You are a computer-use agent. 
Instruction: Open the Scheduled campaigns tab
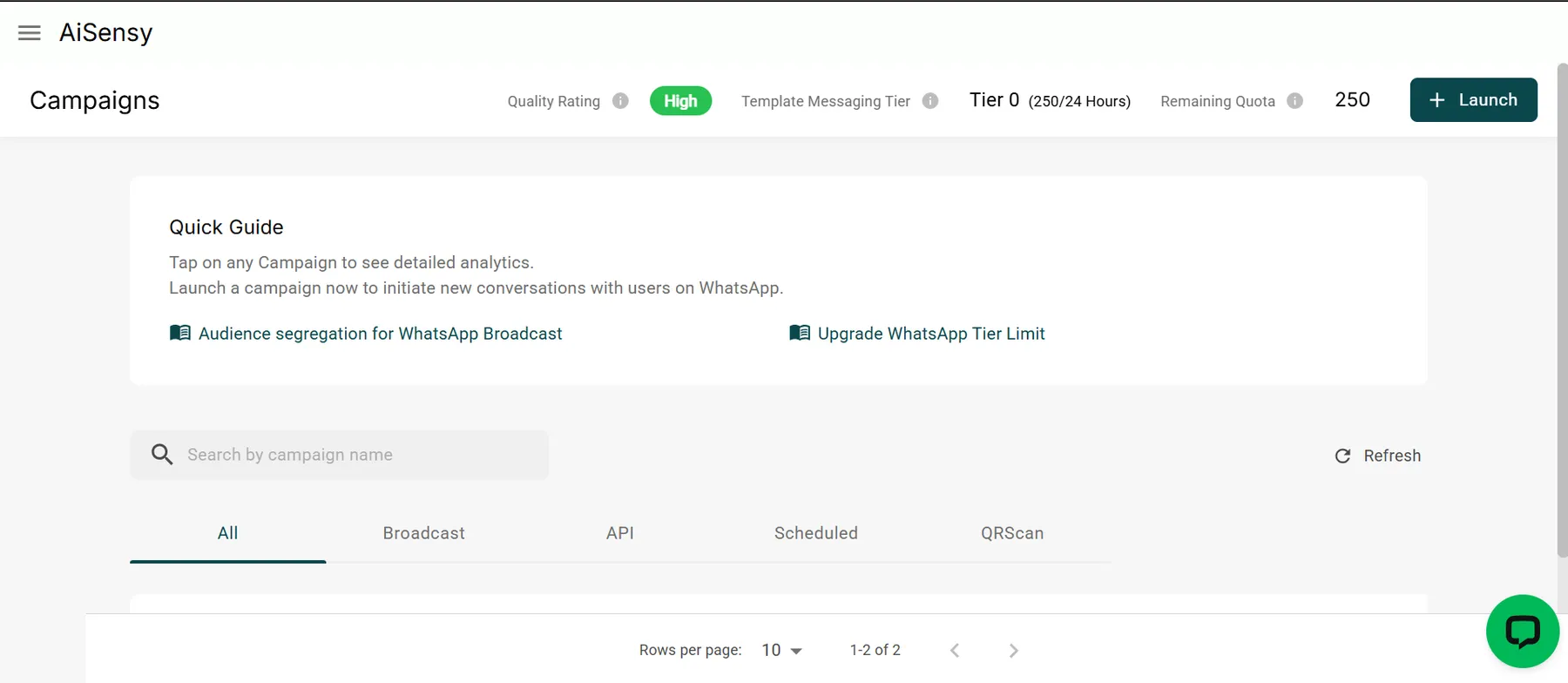click(816, 533)
